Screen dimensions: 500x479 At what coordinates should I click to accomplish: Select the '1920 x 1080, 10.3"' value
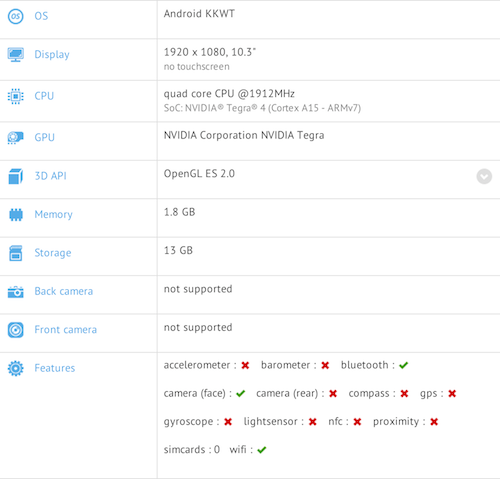click(x=210, y=52)
